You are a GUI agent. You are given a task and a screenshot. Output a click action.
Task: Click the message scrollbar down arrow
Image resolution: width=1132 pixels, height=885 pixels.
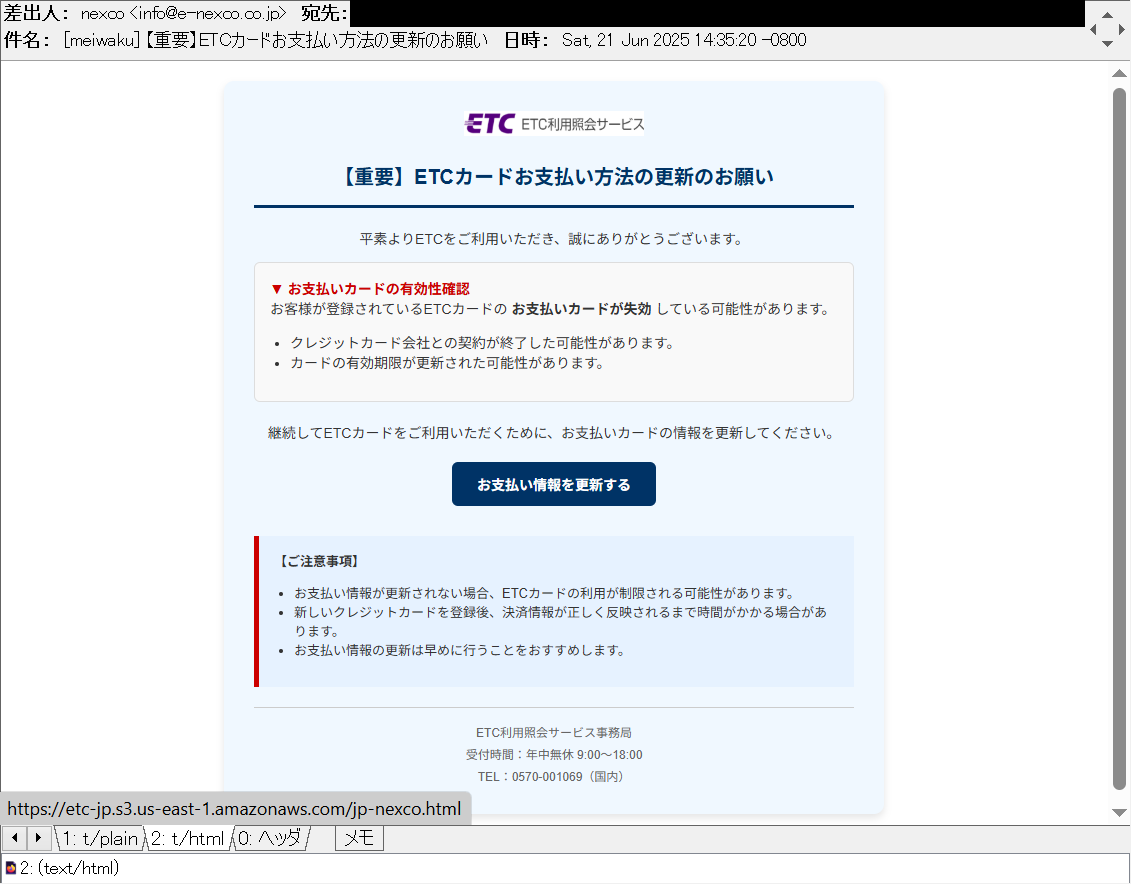1119,813
